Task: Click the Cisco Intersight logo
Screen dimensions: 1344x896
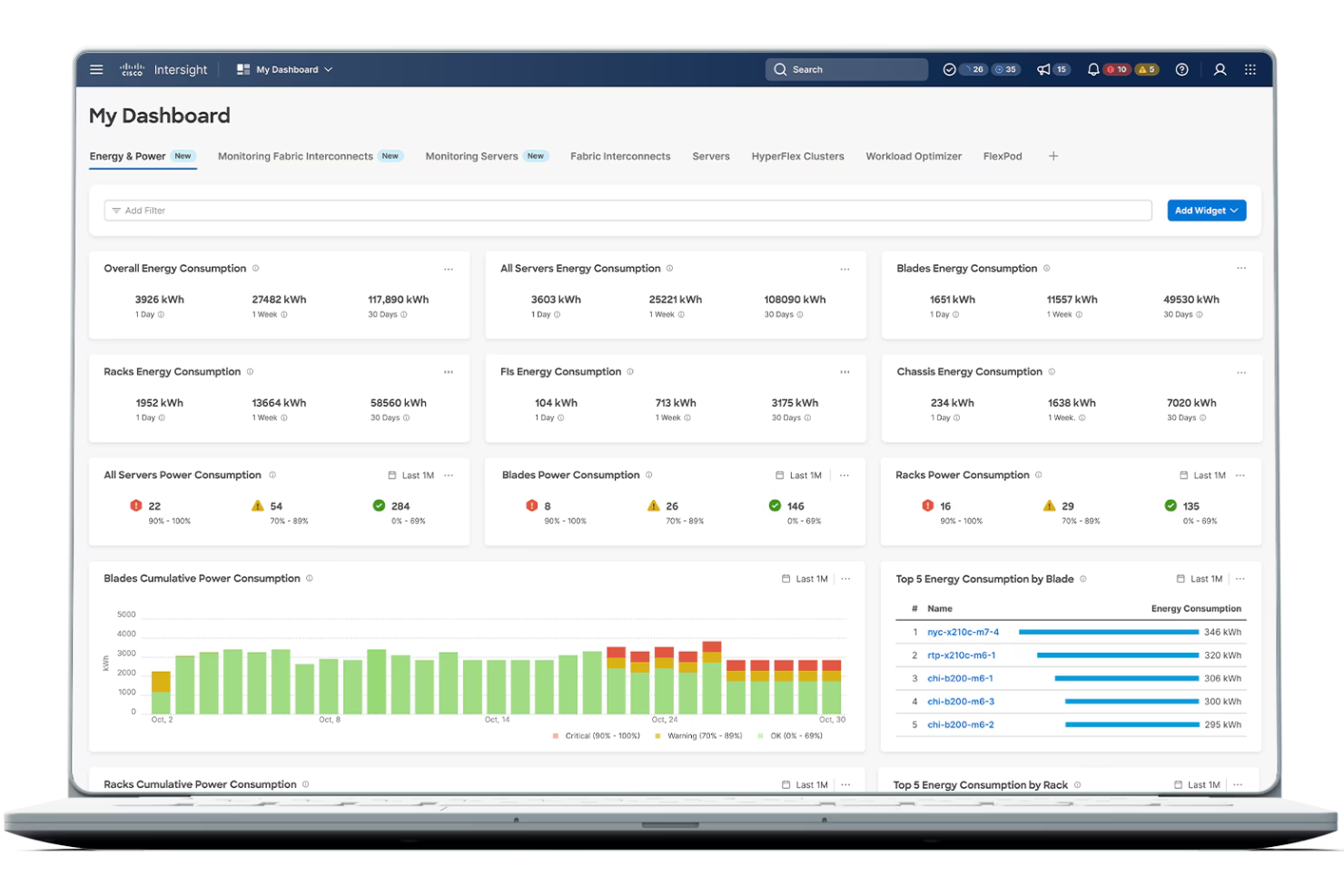Action: 163,69
